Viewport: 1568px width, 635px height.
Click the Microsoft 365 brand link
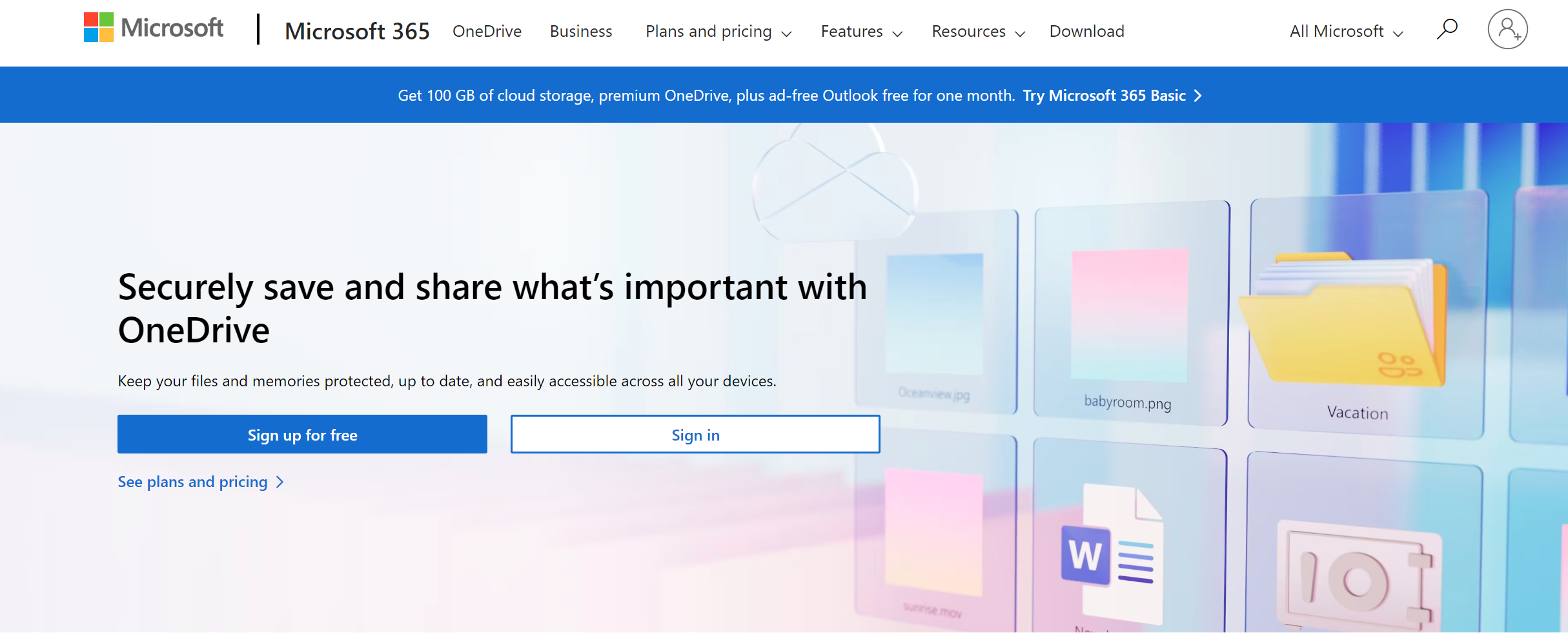[x=357, y=31]
